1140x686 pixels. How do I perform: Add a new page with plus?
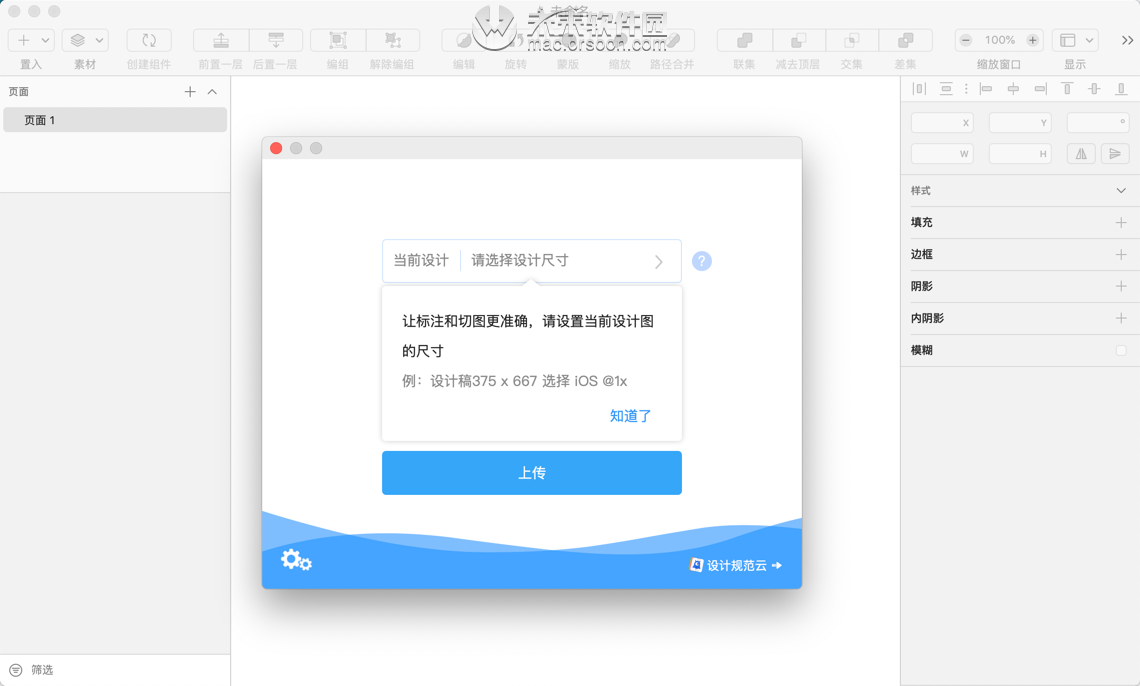190,92
